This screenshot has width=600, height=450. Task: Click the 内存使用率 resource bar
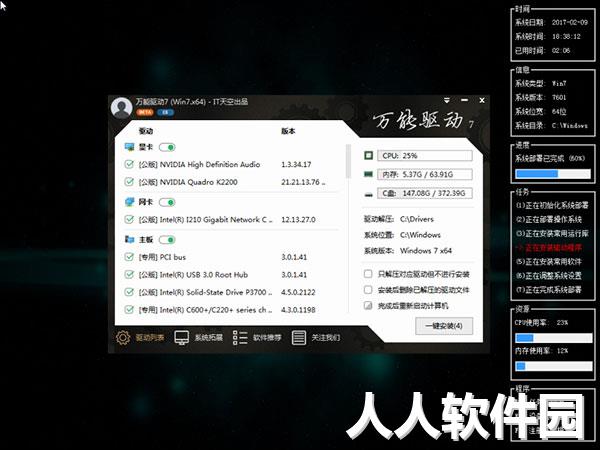pyautogui.click(x=553, y=366)
